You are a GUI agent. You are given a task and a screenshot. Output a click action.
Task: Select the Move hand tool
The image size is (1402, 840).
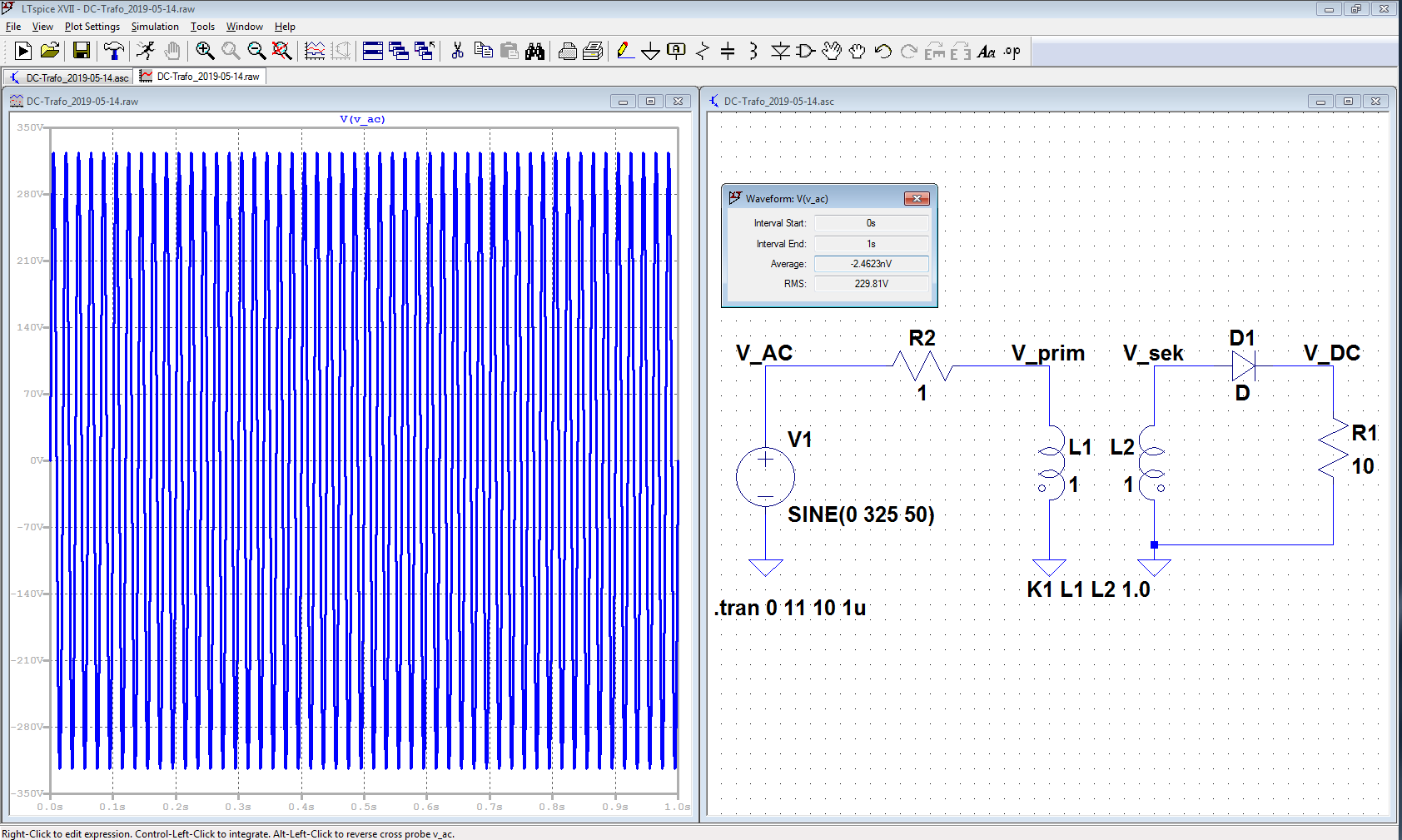coord(832,52)
